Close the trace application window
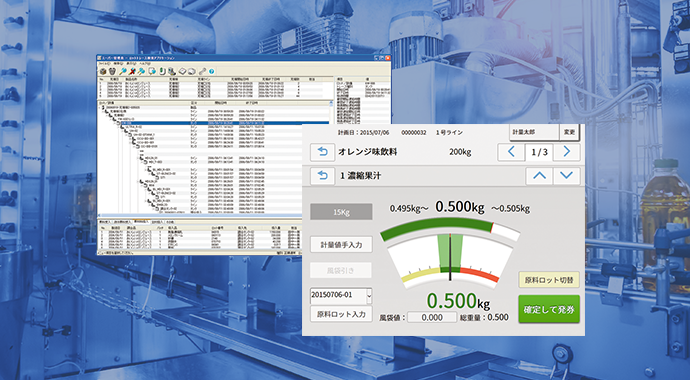The height and width of the screenshot is (380, 690). 388,58
